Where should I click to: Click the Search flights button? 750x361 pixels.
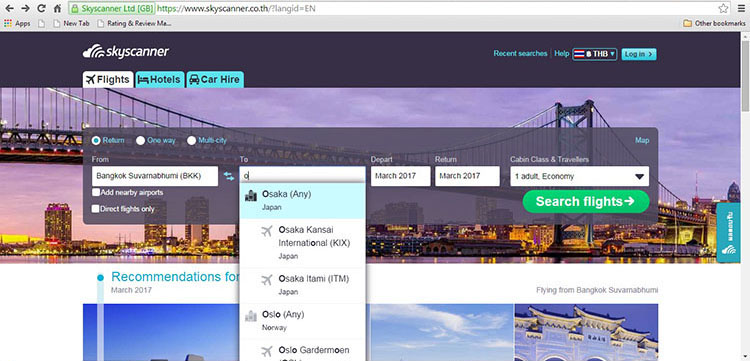[586, 201]
